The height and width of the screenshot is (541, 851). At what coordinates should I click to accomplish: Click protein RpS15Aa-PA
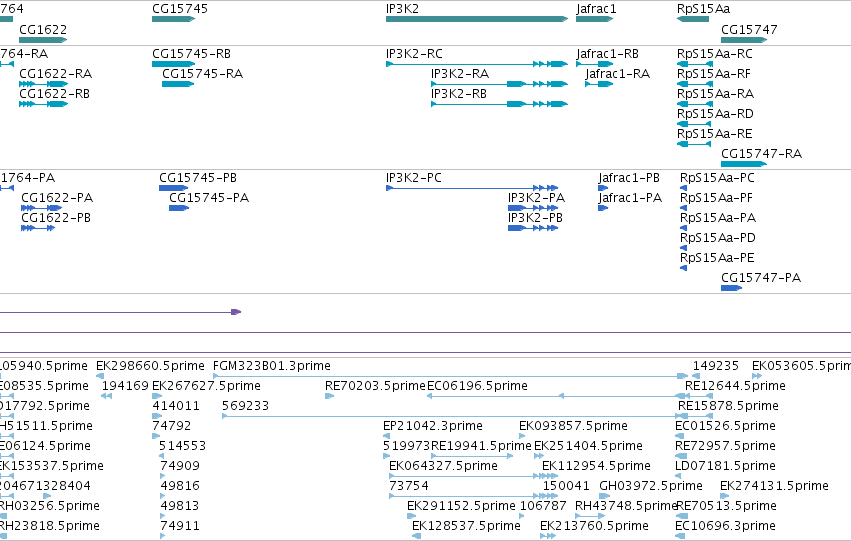(718, 218)
